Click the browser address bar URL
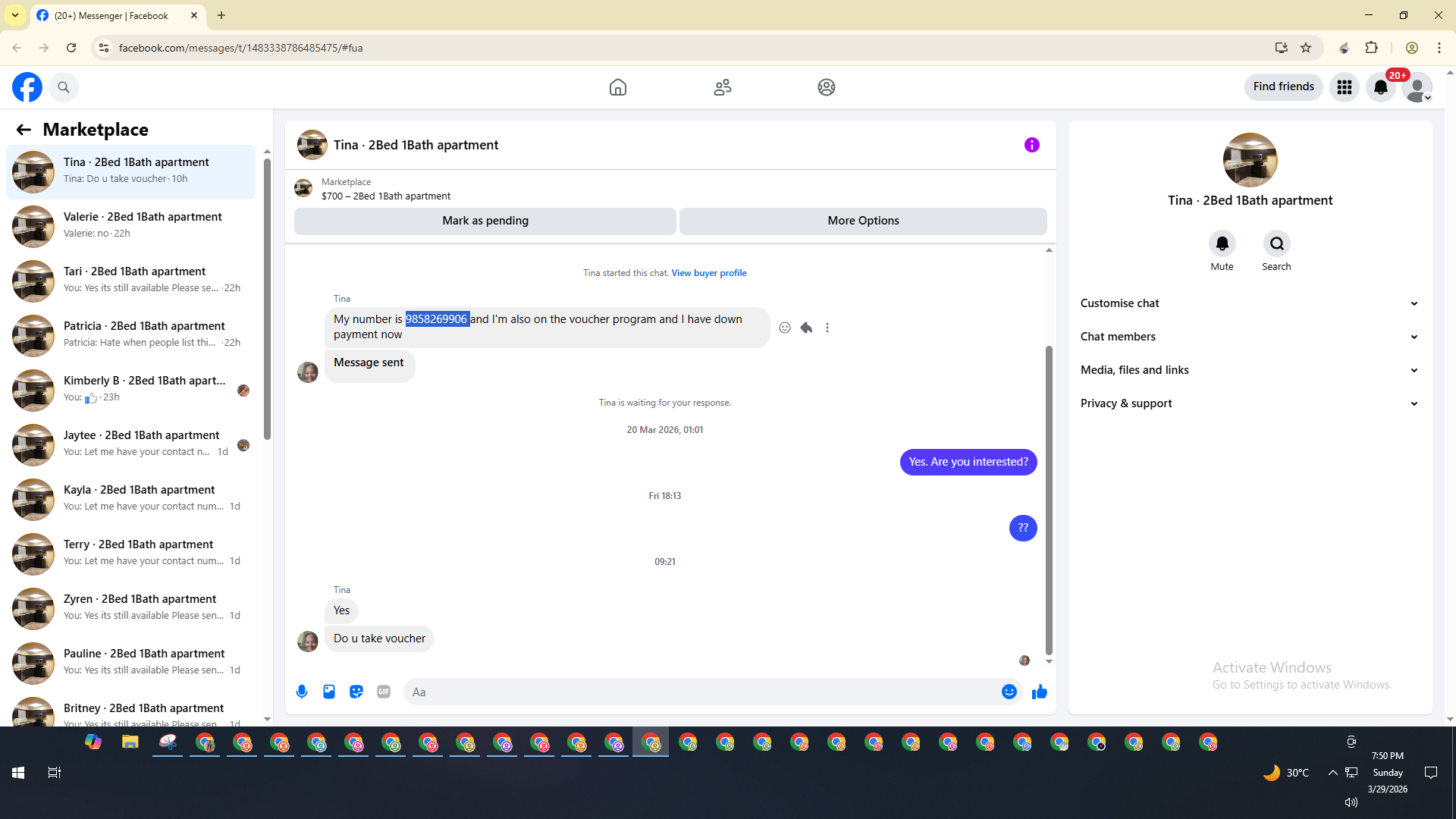Screen dimensions: 1456x819 coord(241,48)
